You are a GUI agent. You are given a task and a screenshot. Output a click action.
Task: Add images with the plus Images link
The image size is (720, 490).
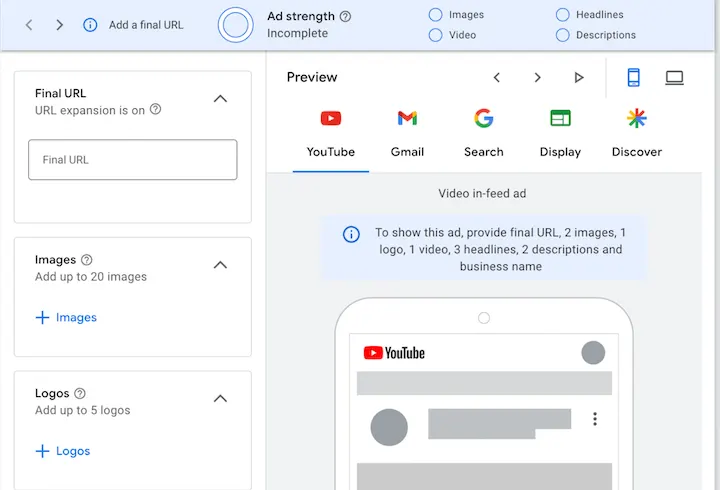tap(66, 317)
